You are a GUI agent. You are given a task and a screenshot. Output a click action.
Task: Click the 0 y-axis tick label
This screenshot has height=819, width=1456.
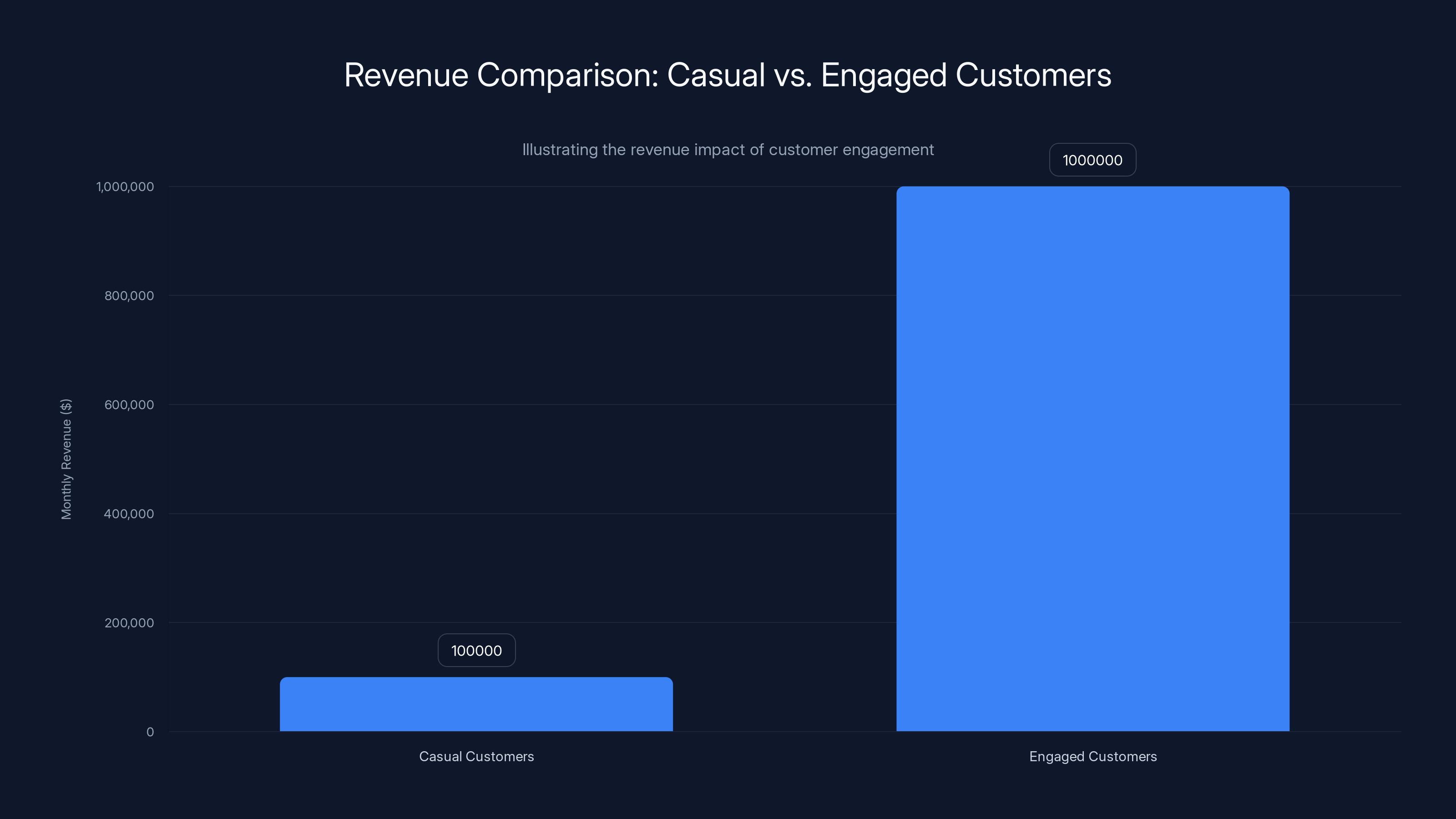pos(150,732)
